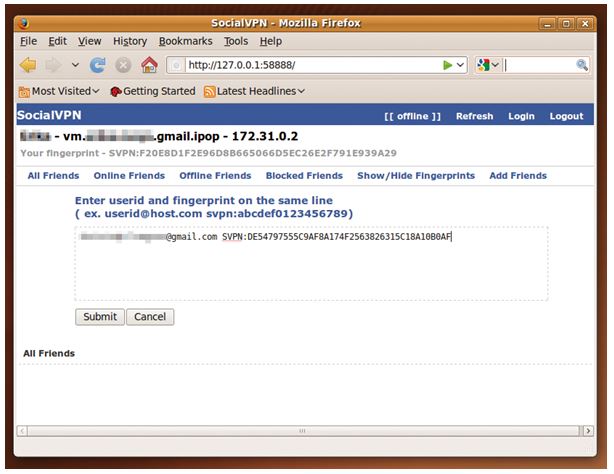Open the back/forward history dropdown arrow
The width and height of the screenshot is (614, 474).
click(75, 65)
